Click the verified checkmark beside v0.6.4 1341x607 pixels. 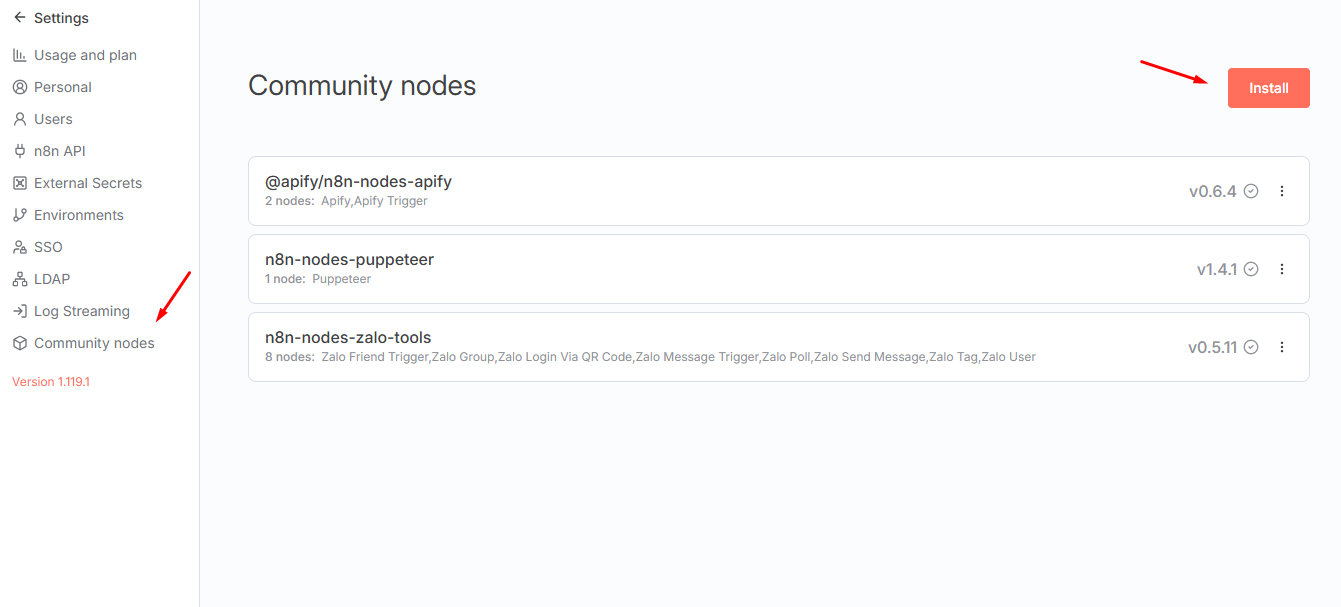[1251, 191]
